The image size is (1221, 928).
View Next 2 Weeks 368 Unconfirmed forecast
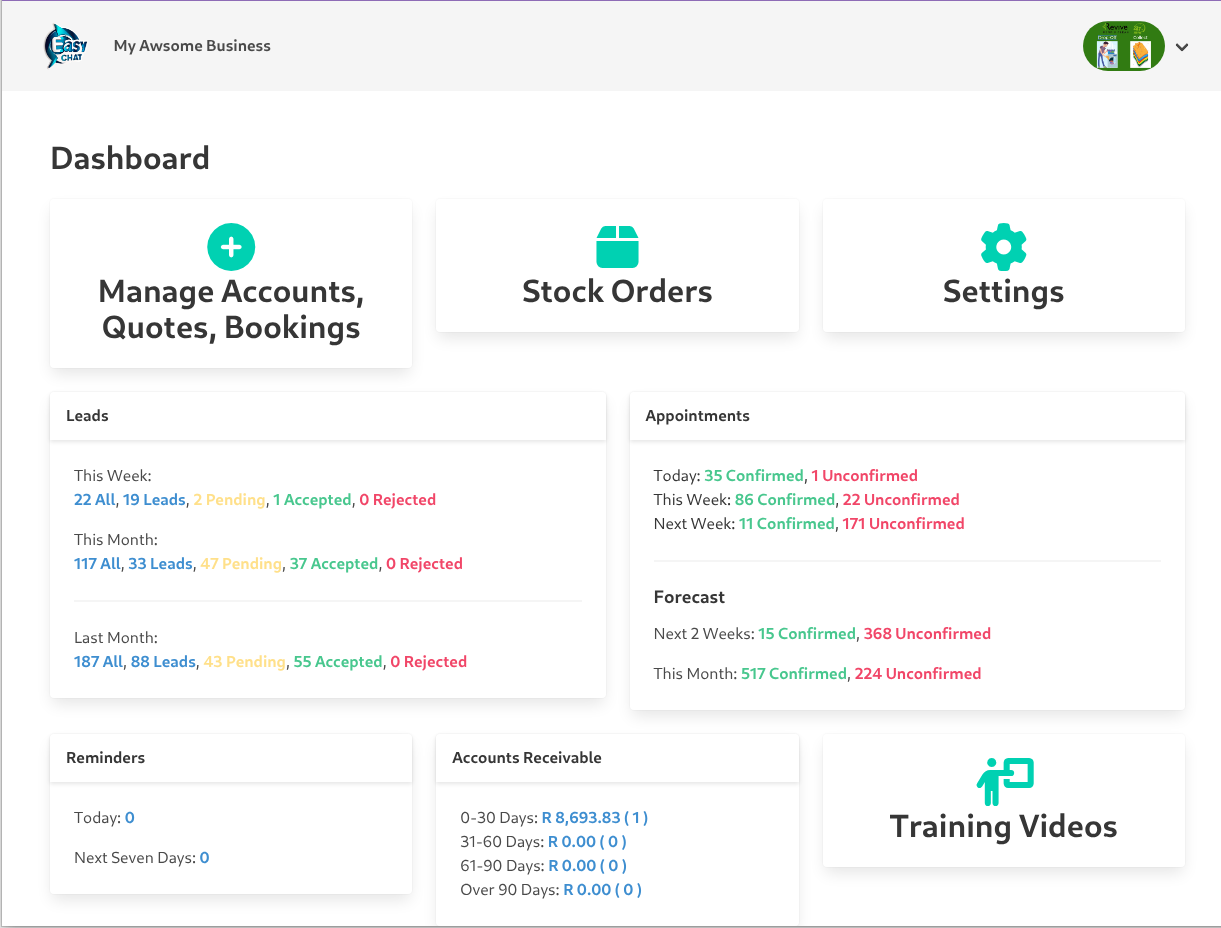tap(927, 634)
